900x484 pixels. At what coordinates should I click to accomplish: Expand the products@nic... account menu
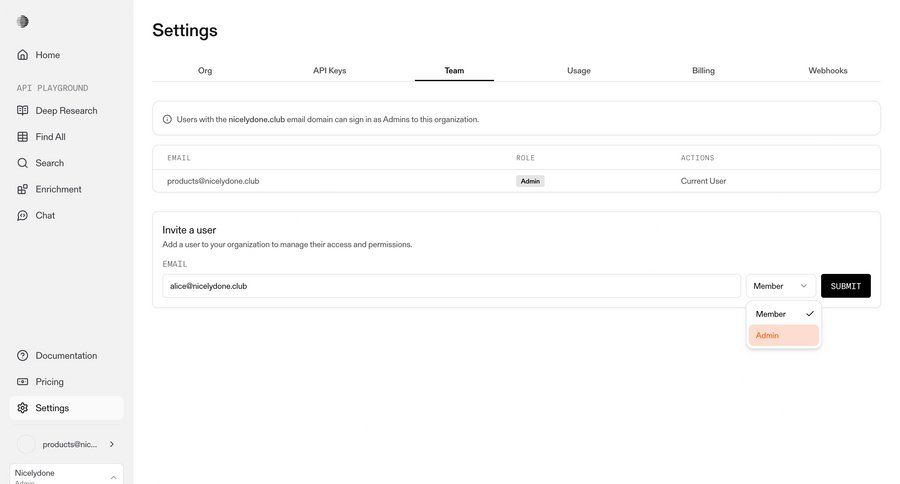pyautogui.click(x=111, y=444)
